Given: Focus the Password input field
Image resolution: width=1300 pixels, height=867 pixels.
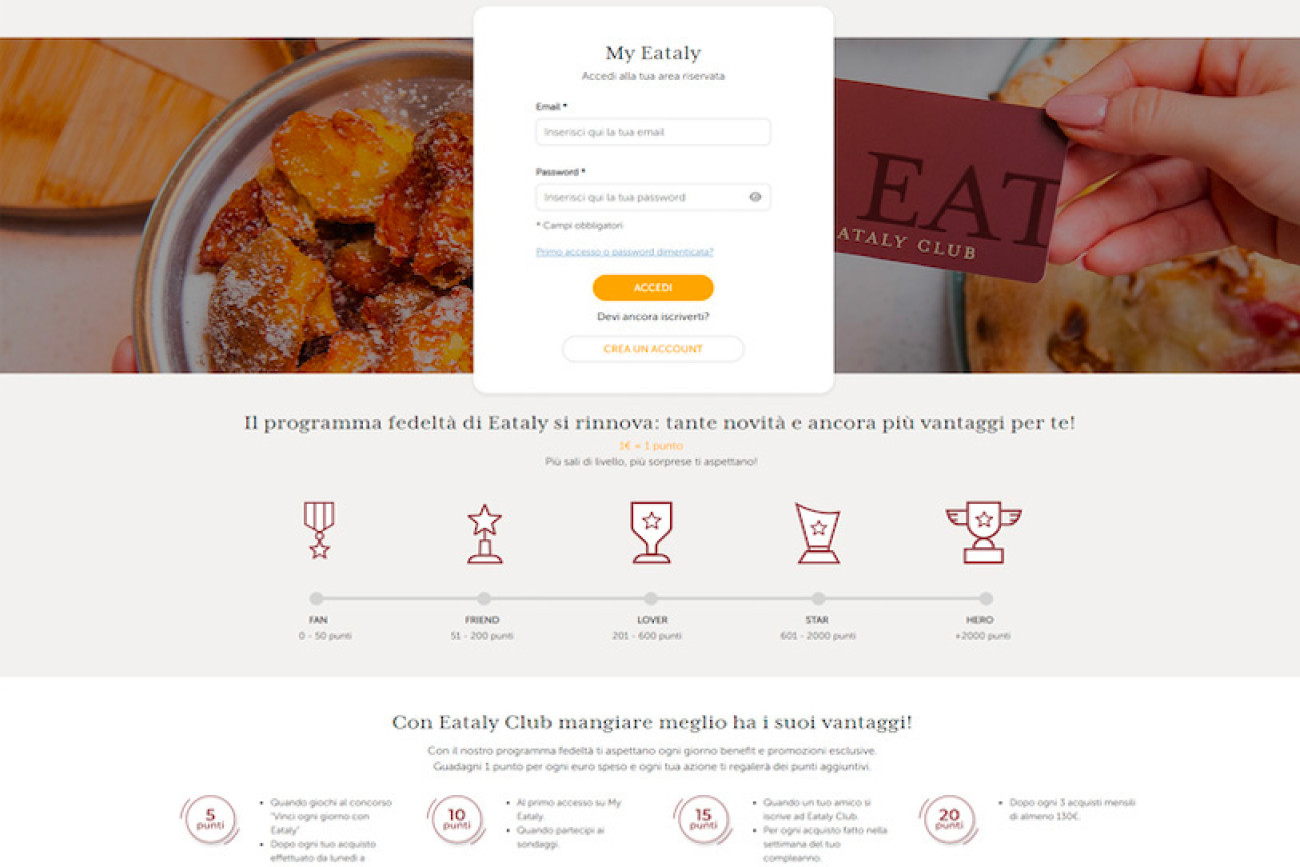Looking at the screenshot, I should (653, 197).
